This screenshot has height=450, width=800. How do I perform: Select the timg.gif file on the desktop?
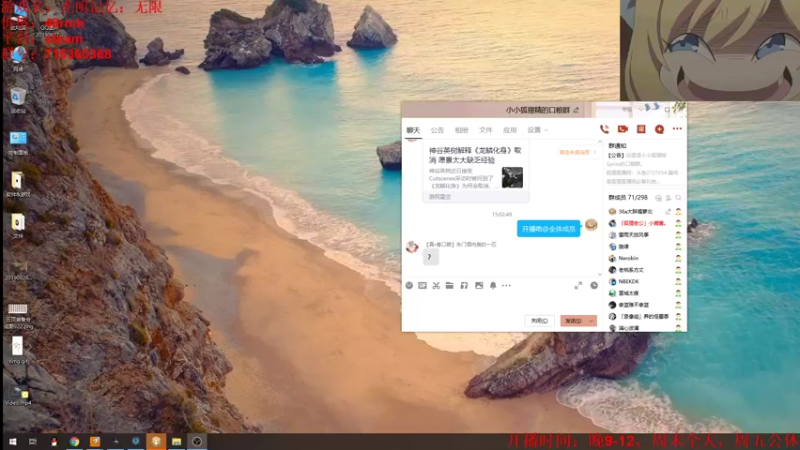coord(18,350)
